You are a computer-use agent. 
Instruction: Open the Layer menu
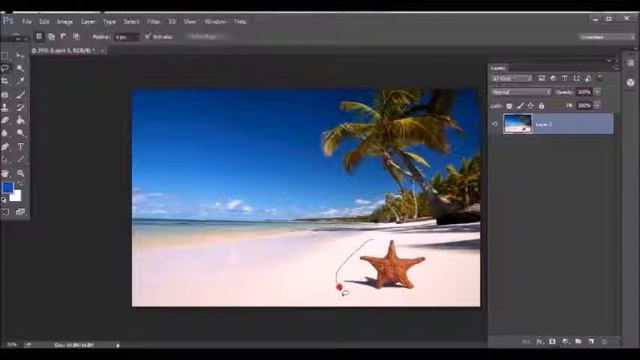[x=88, y=21]
